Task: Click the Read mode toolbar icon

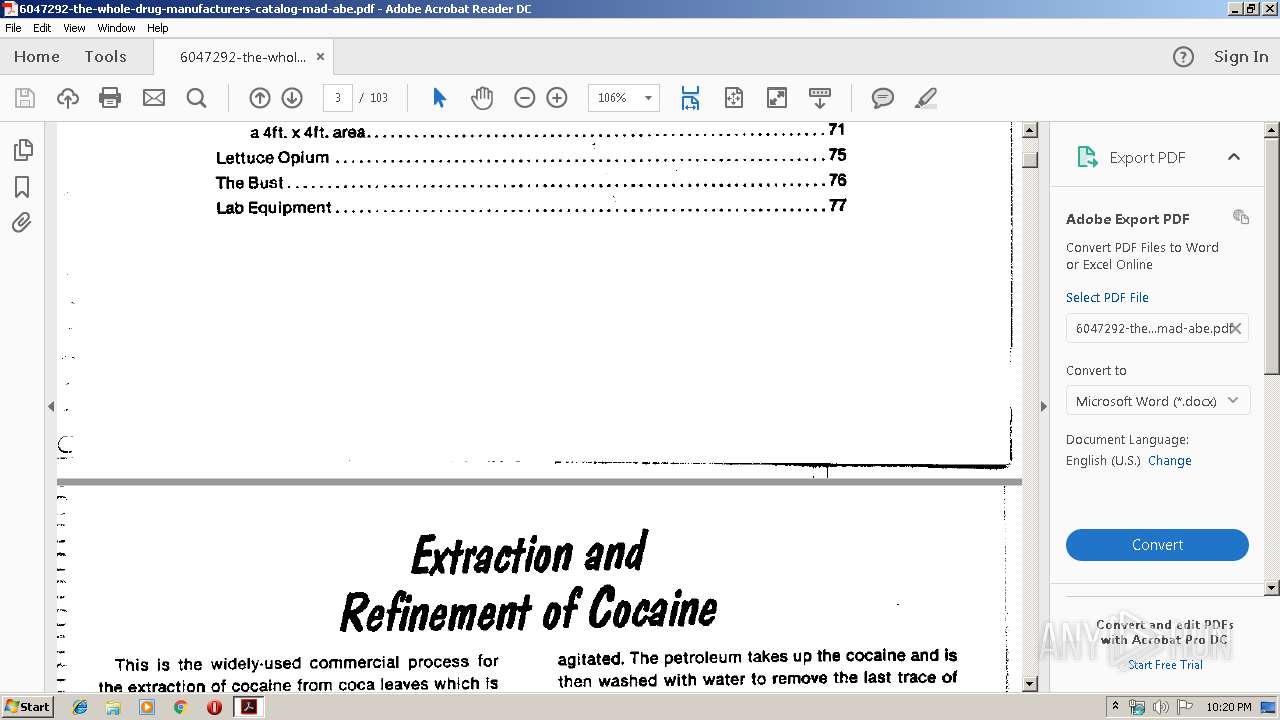Action: tap(820, 98)
